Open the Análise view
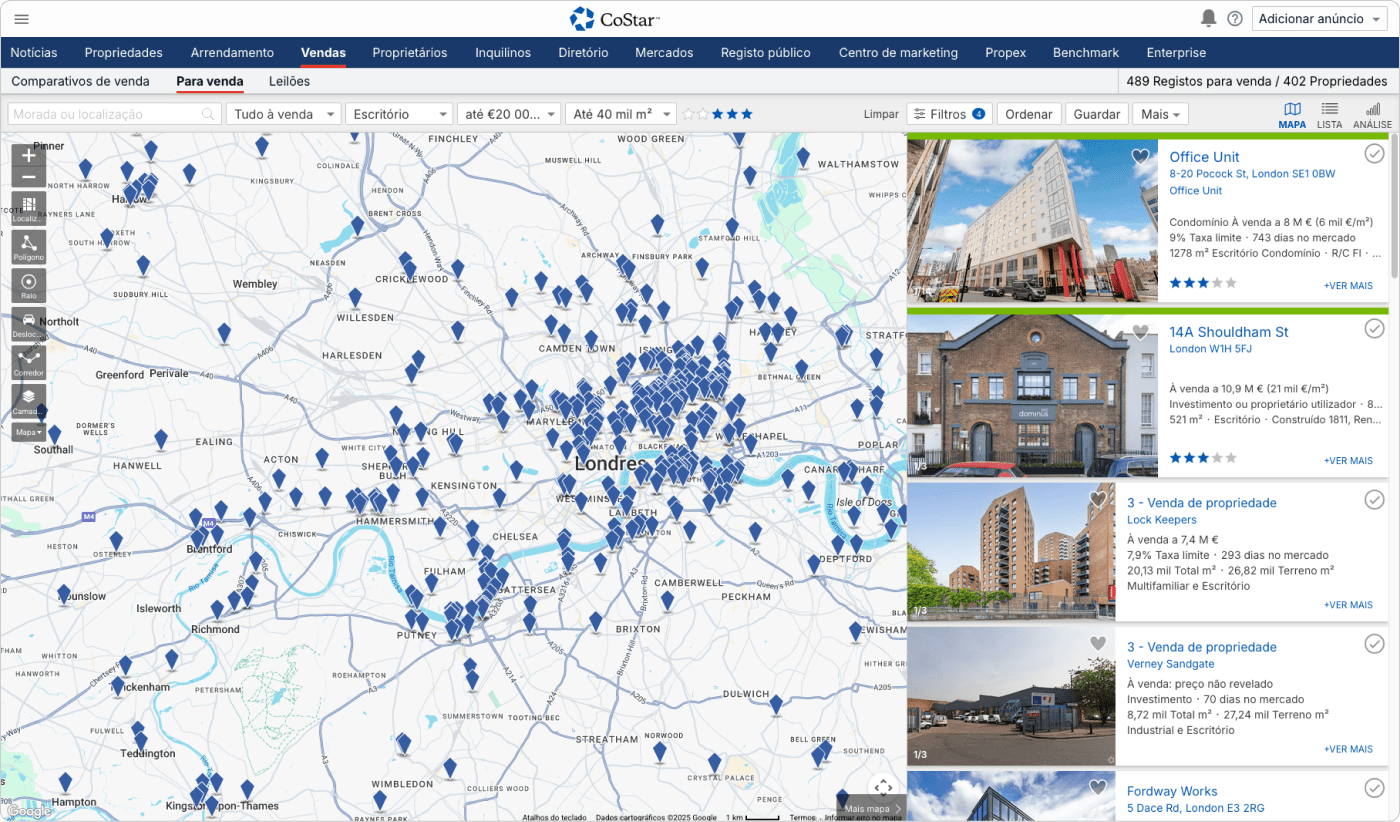1400x822 pixels. 1372,114
